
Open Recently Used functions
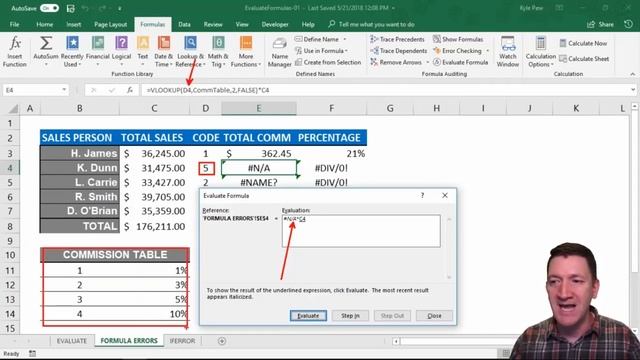pos(72,51)
